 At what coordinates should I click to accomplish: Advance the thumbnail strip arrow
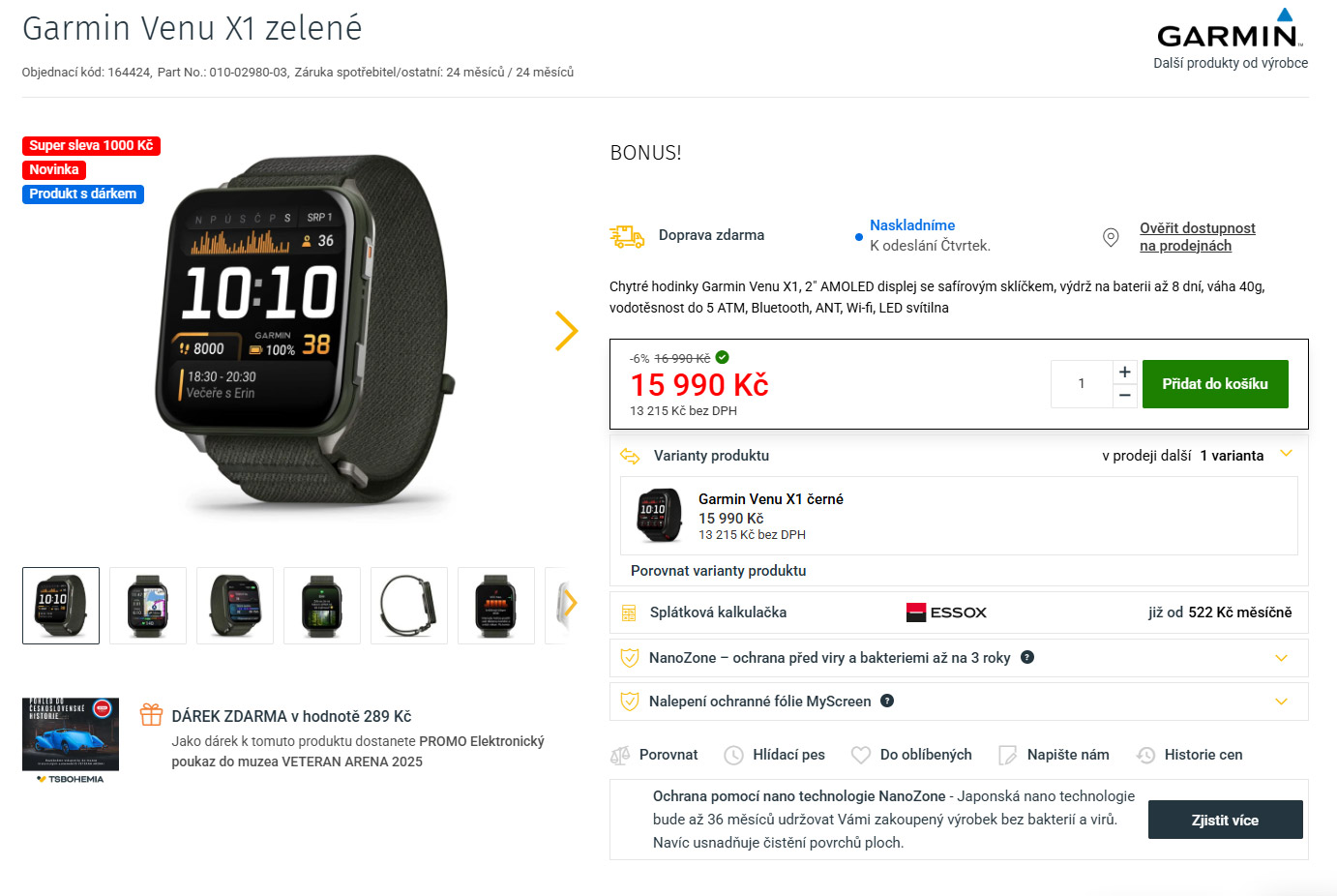570,604
